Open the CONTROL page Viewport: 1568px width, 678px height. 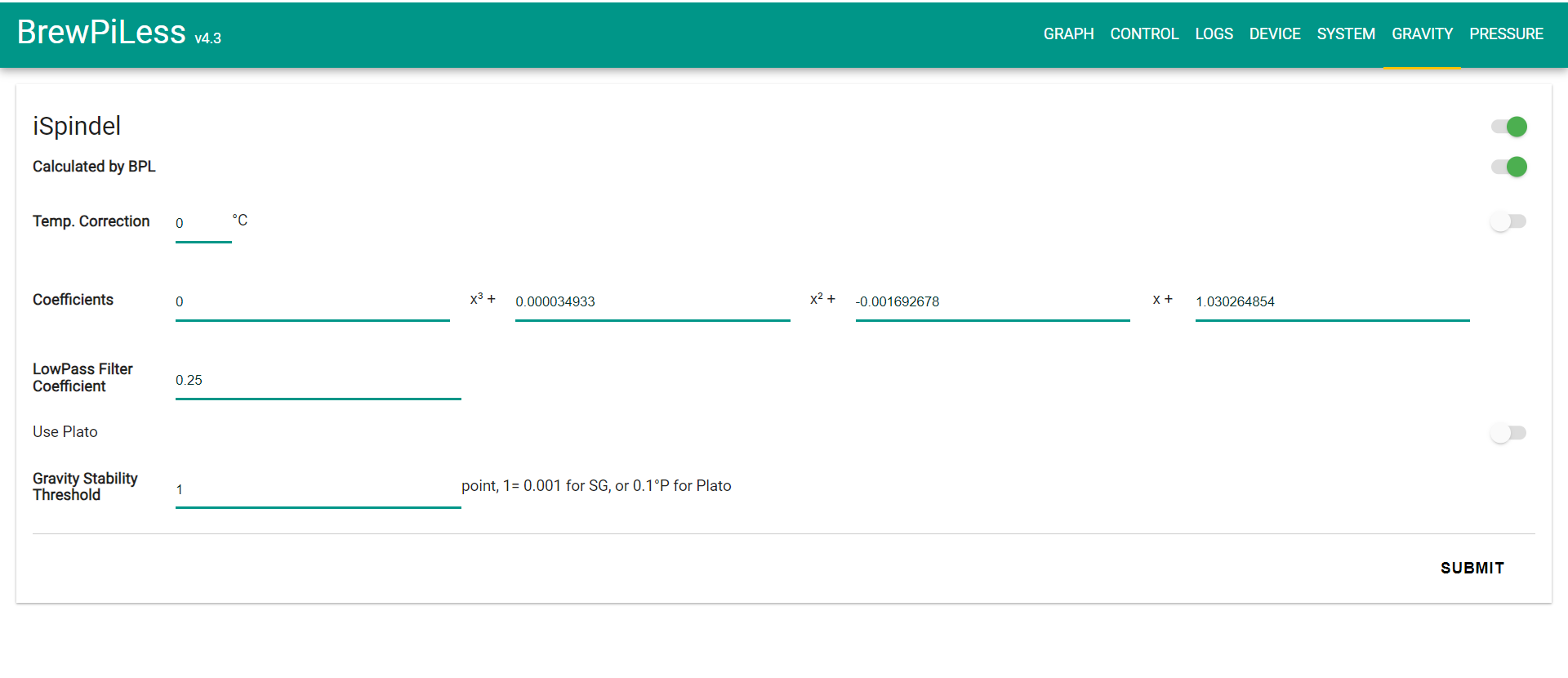[x=1144, y=34]
